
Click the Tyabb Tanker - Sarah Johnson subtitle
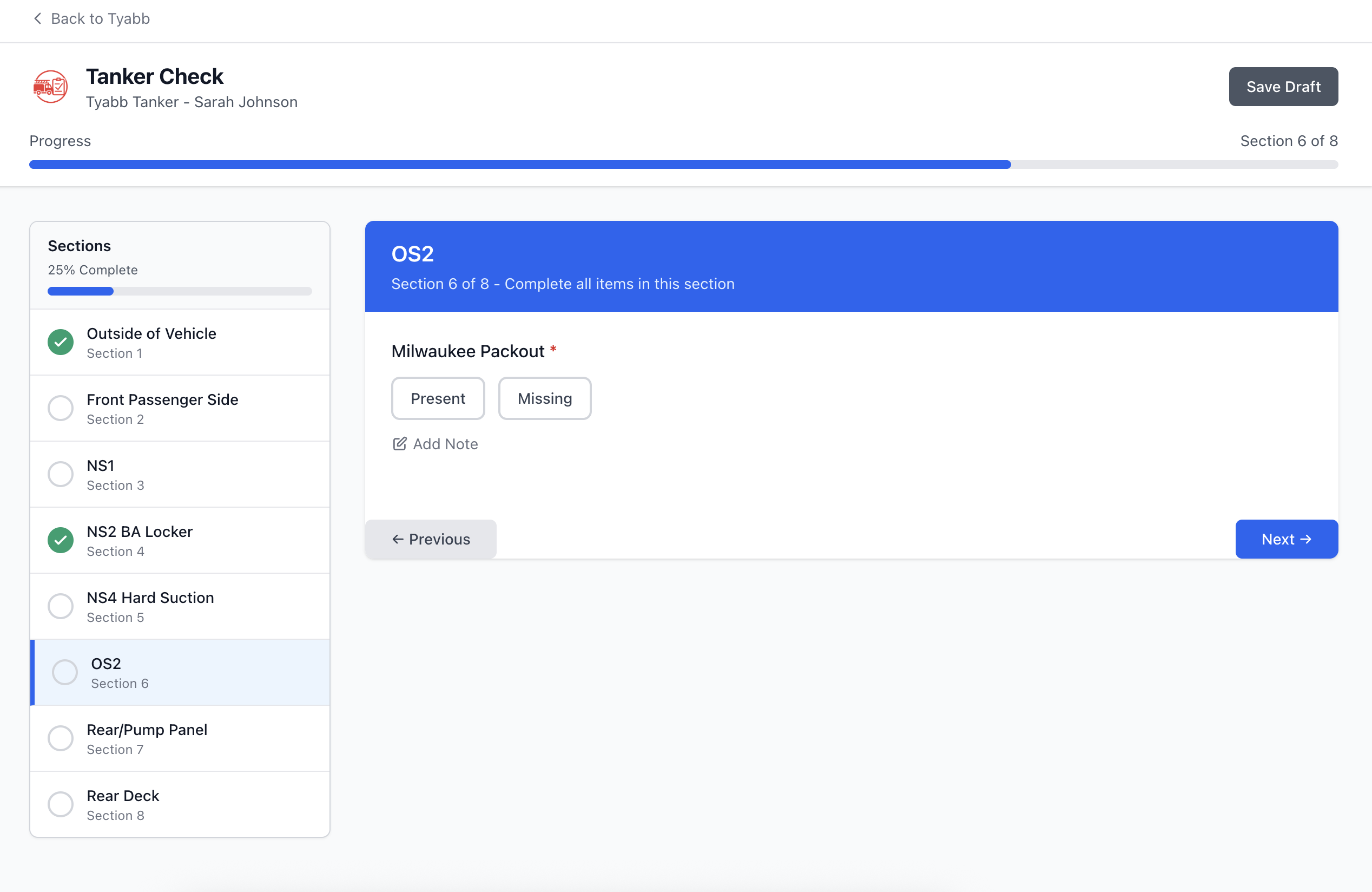pyautogui.click(x=192, y=103)
